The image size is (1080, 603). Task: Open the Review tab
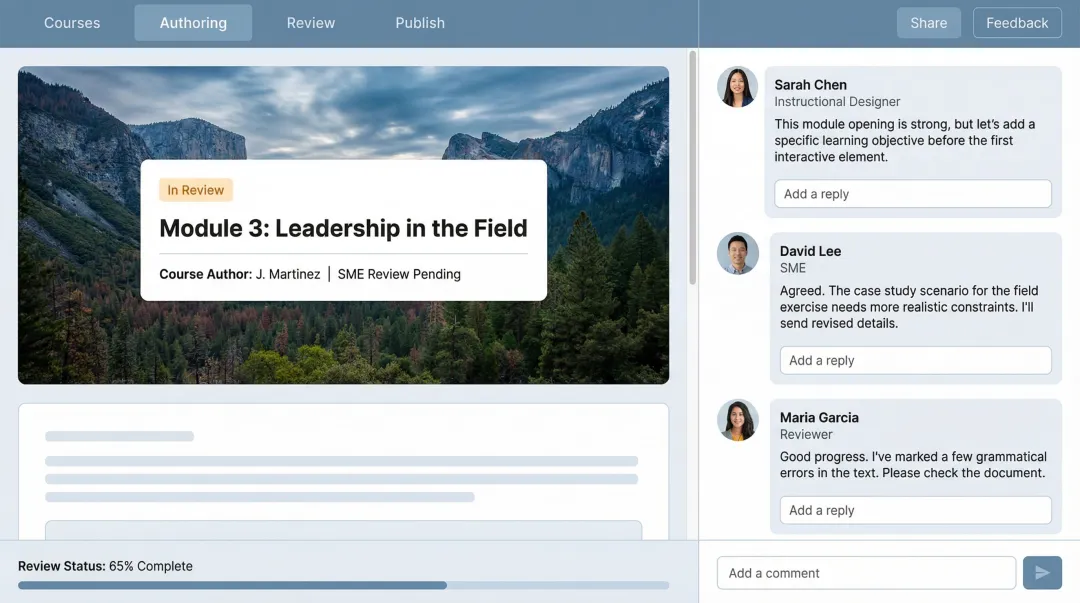tap(310, 22)
